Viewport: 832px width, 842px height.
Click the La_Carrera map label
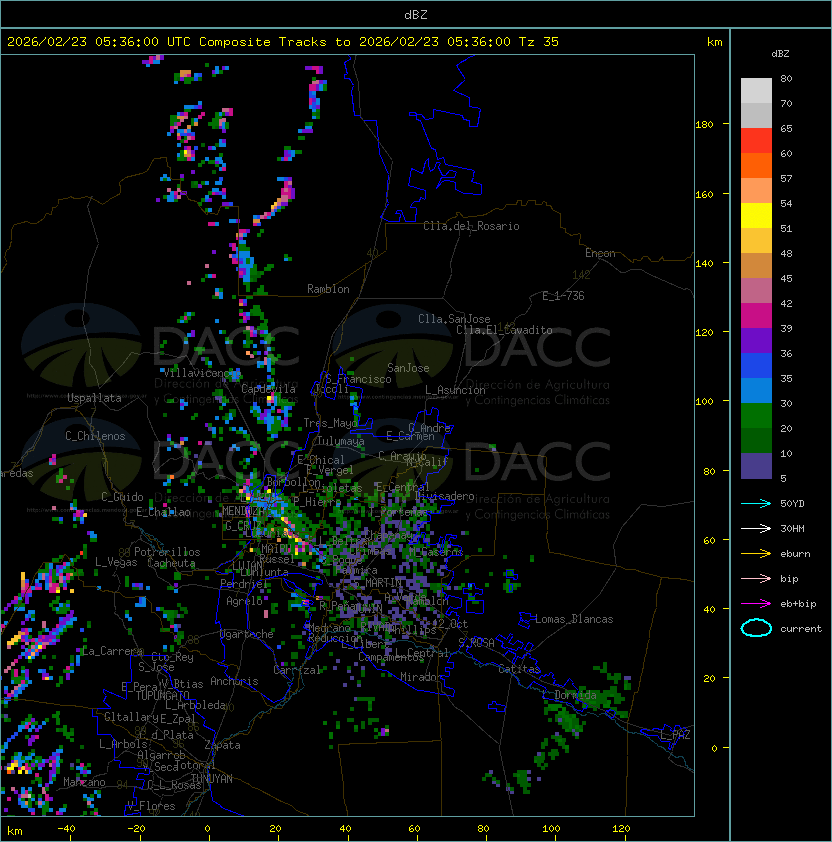(x=112, y=651)
